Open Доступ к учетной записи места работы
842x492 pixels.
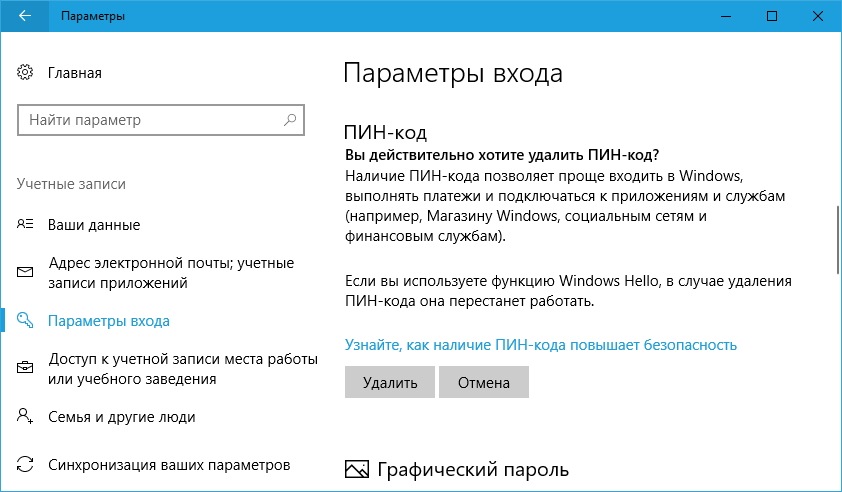tap(183, 368)
